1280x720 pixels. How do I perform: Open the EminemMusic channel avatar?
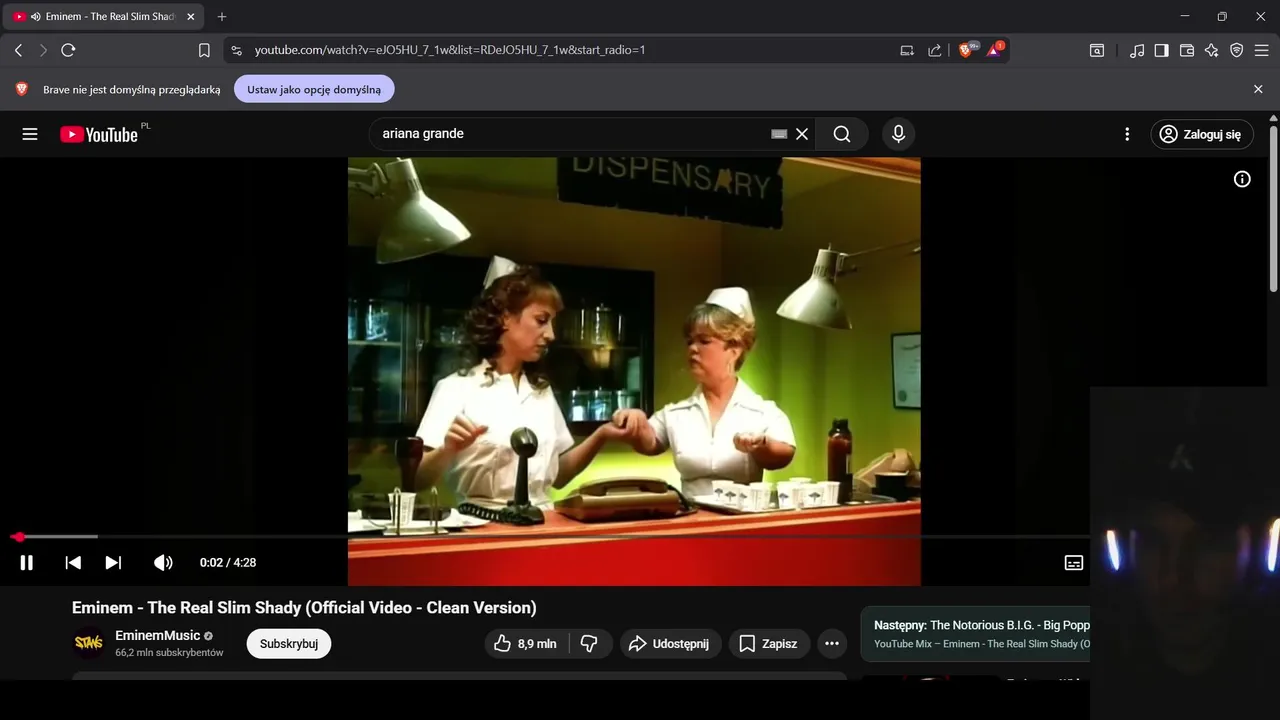click(89, 643)
